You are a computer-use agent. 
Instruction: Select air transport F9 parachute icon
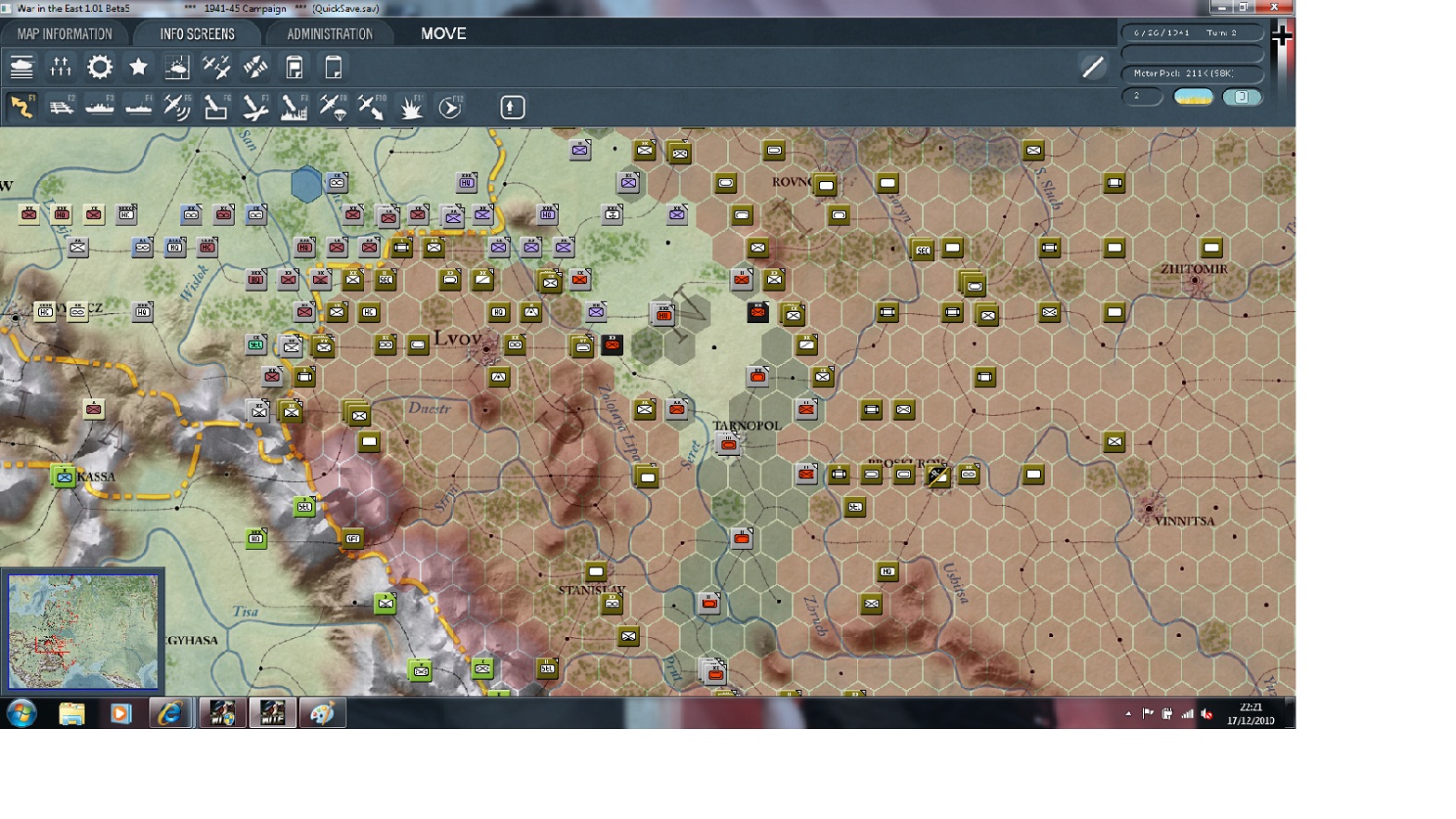(x=333, y=107)
